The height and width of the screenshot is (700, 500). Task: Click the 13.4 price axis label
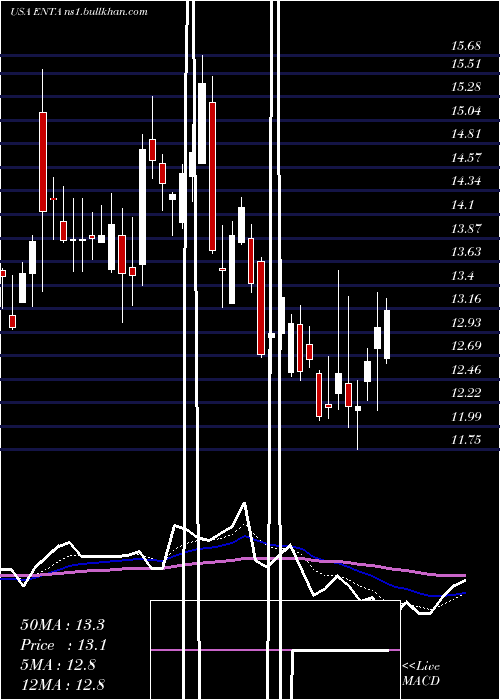pos(462,275)
